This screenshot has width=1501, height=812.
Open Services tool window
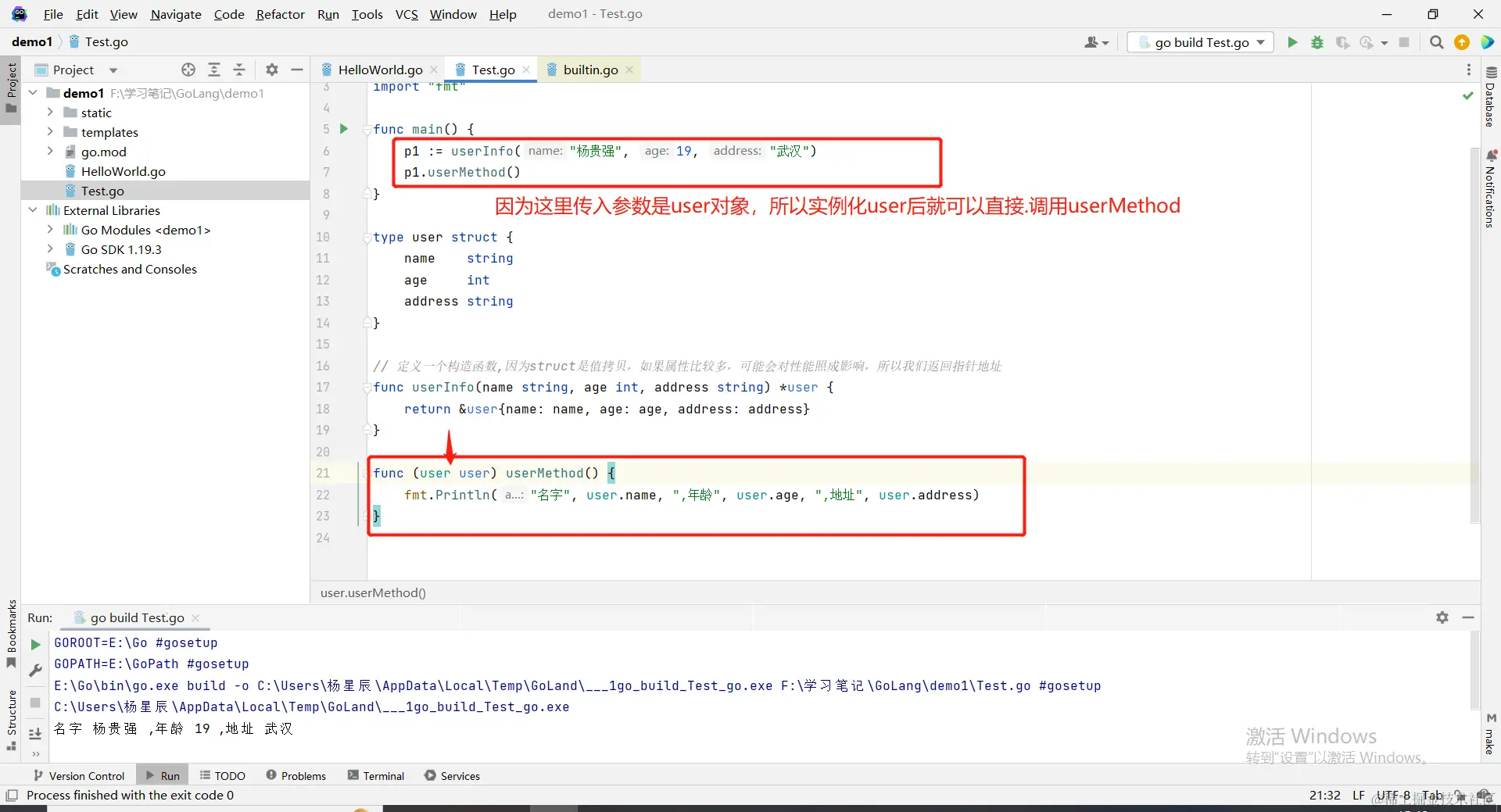pyautogui.click(x=452, y=775)
